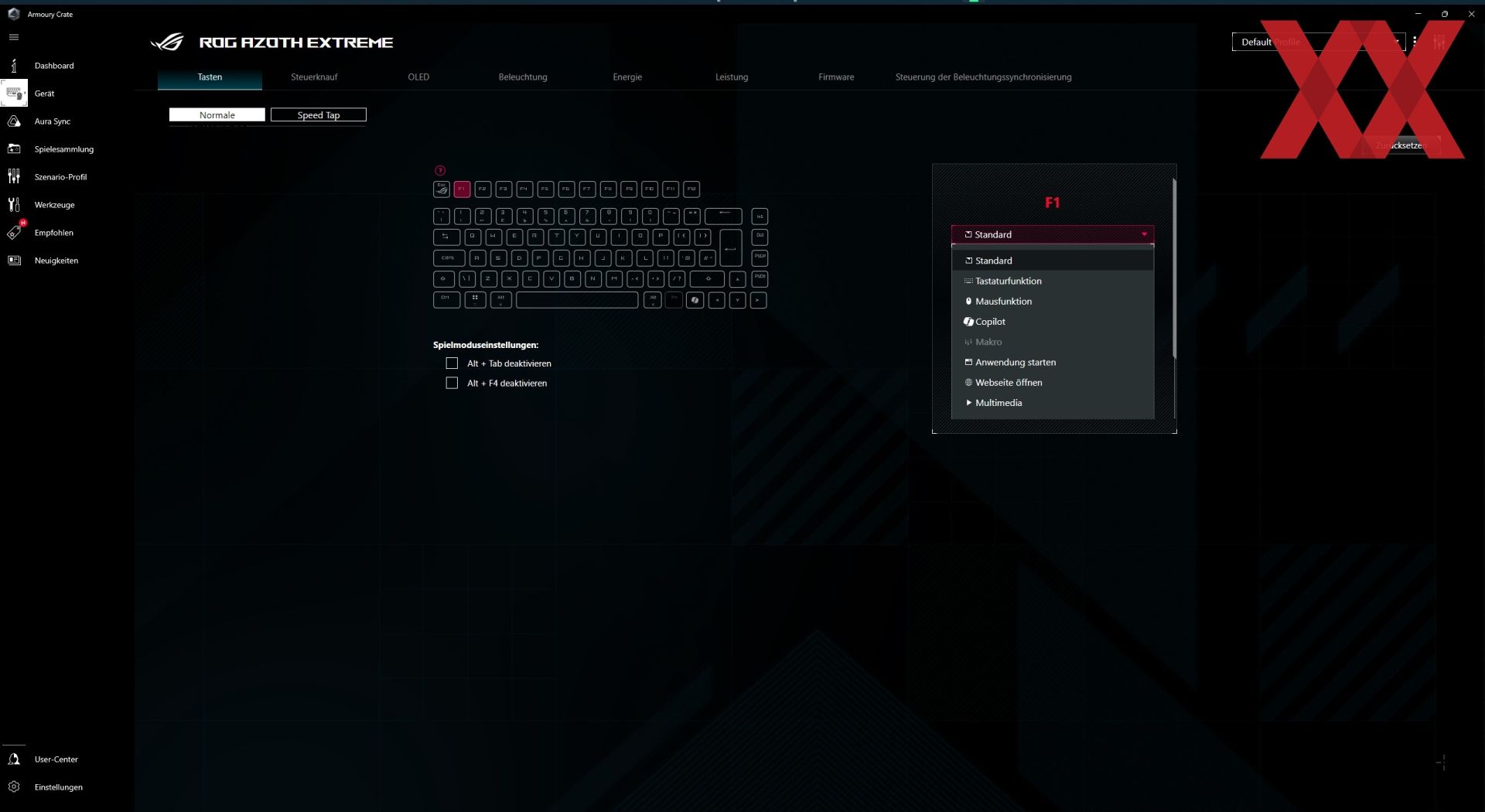The image size is (1485, 812).
Task: Open Aura Sync from the sidebar
Action: (x=14, y=121)
